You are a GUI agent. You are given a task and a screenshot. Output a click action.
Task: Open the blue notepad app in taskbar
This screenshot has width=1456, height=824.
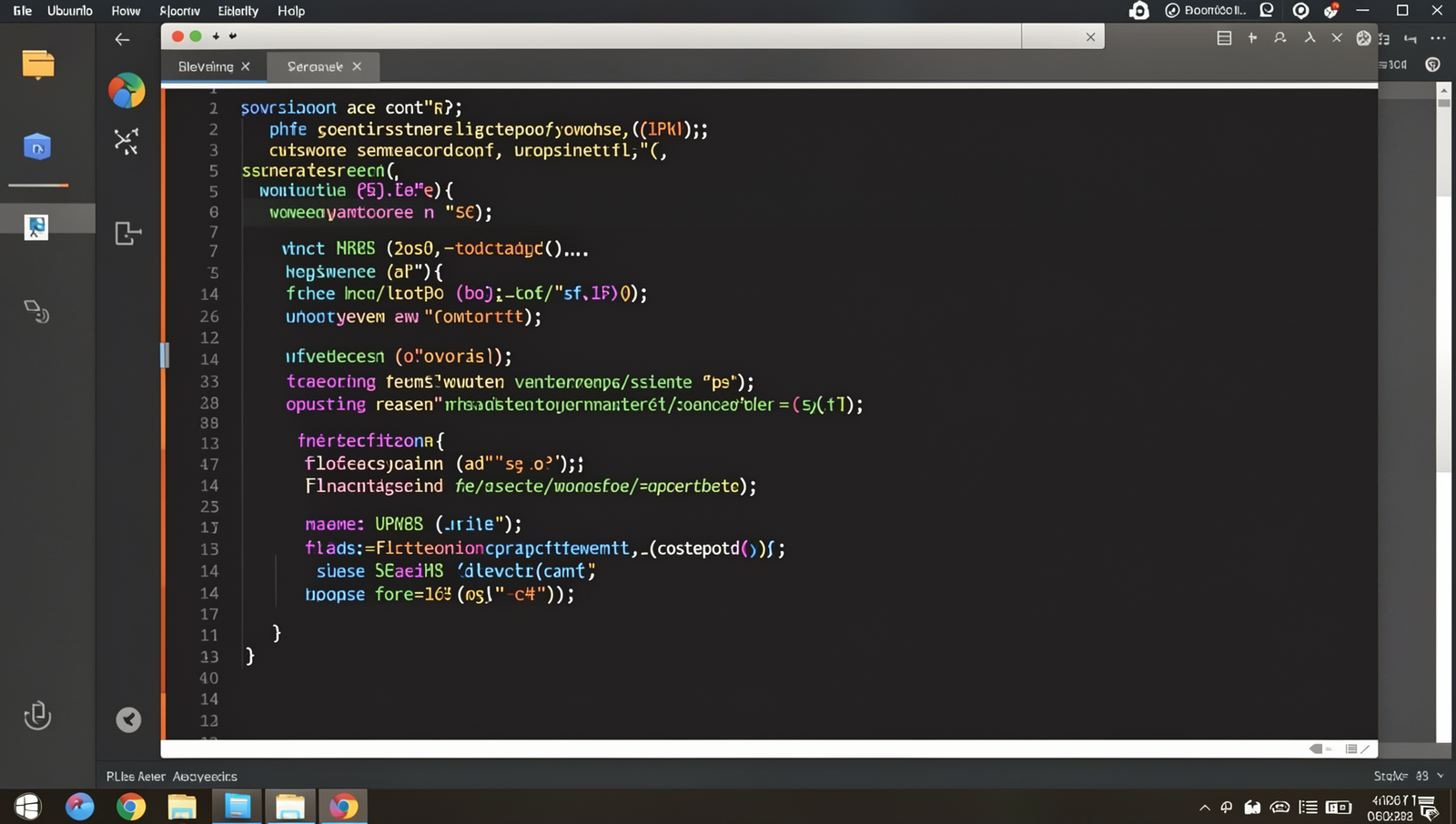pyautogui.click(x=238, y=807)
